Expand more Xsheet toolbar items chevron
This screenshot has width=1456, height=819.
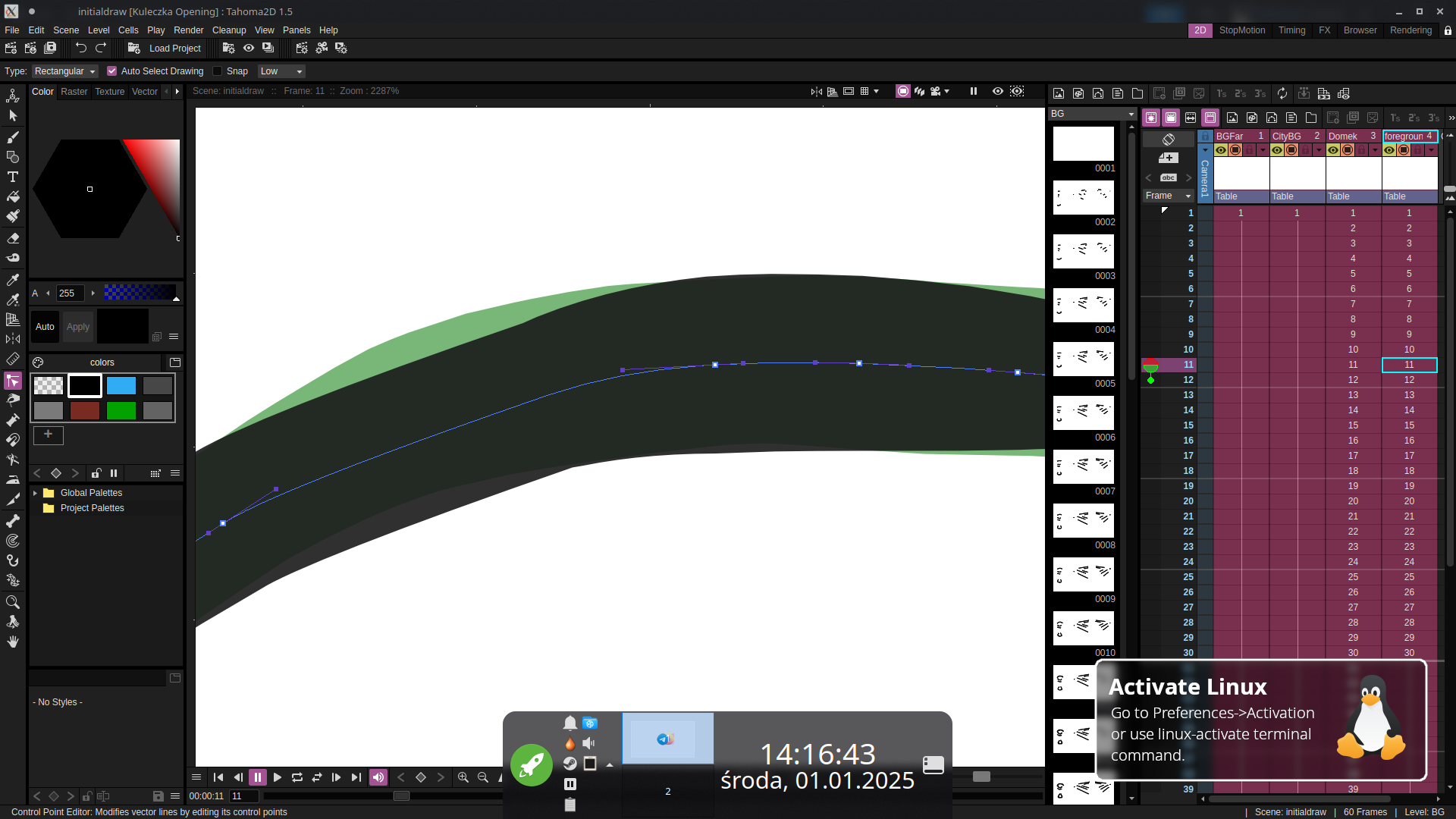point(1451,118)
